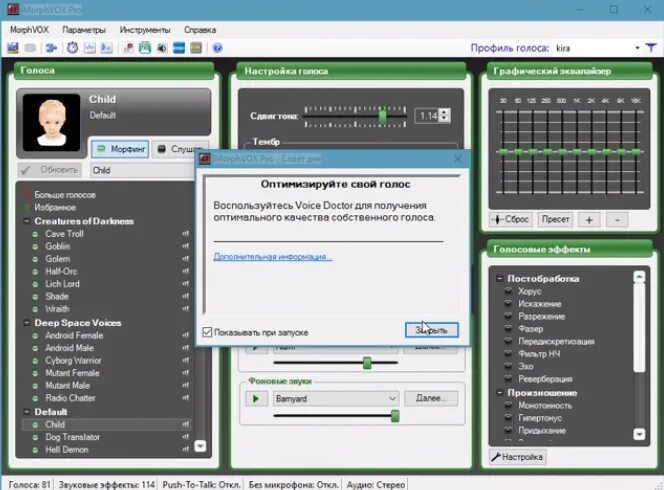This screenshot has width=664, height=490.
Task: Click the blue puzzle-piece toolbar icon
Action: coord(51,48)
